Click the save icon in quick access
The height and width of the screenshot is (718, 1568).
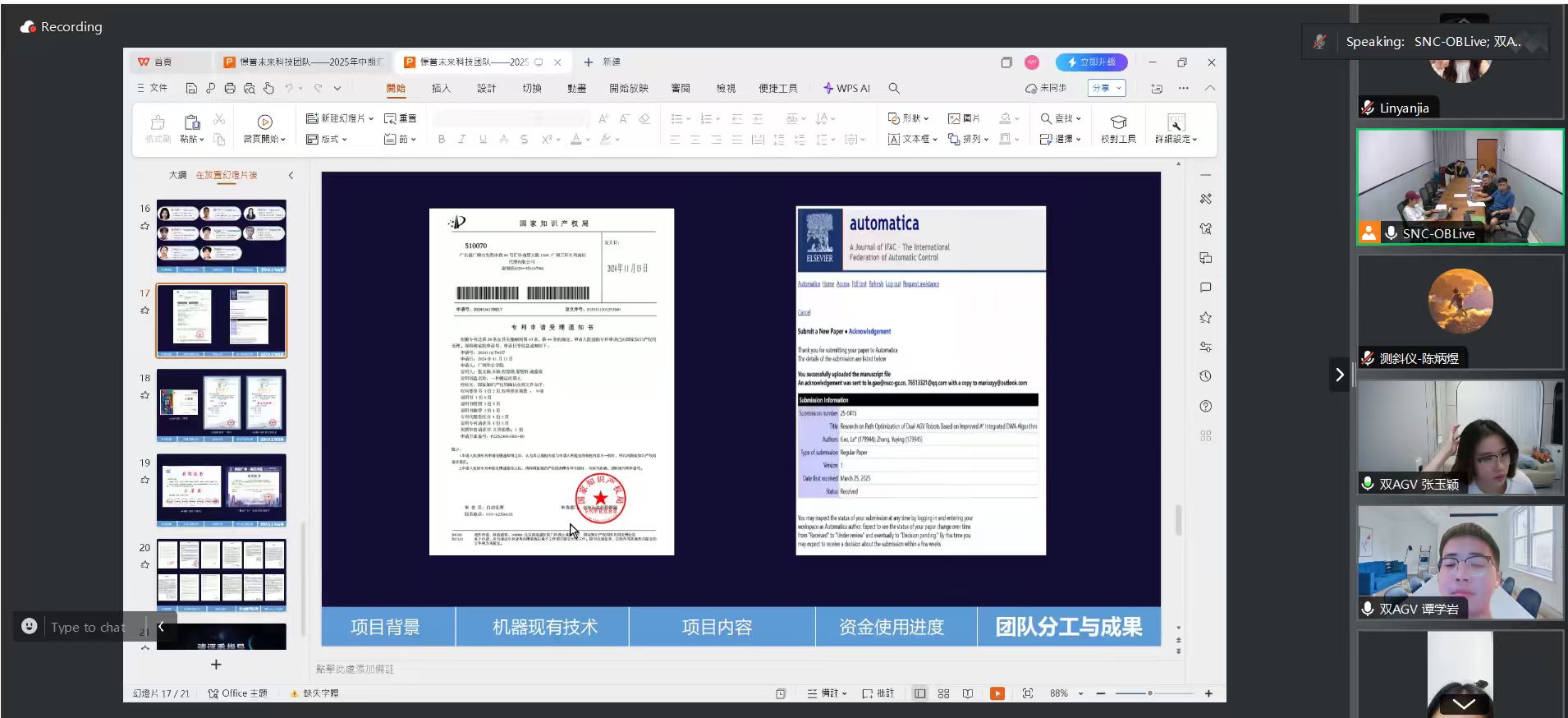pyautogui.click(x=191, y=88)
